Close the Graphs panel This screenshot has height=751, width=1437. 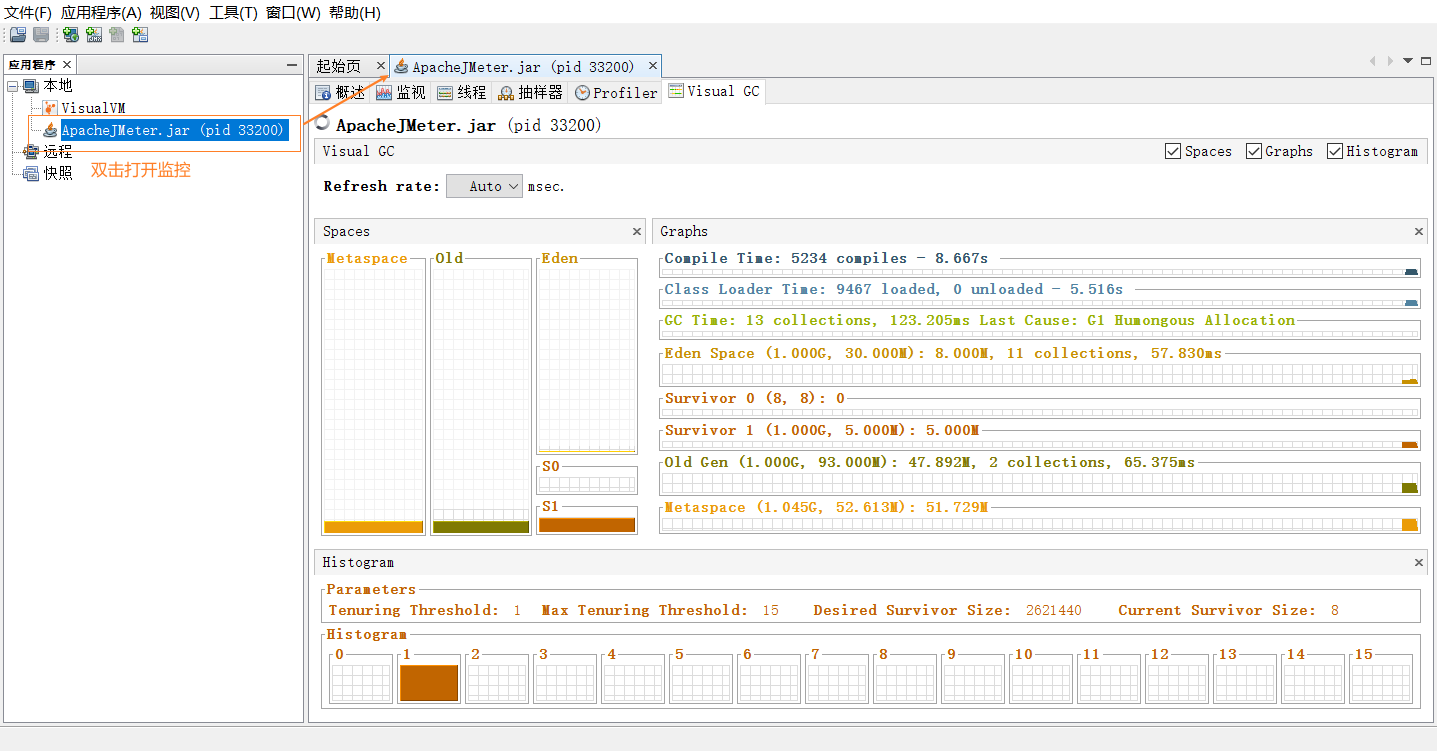1418,231
